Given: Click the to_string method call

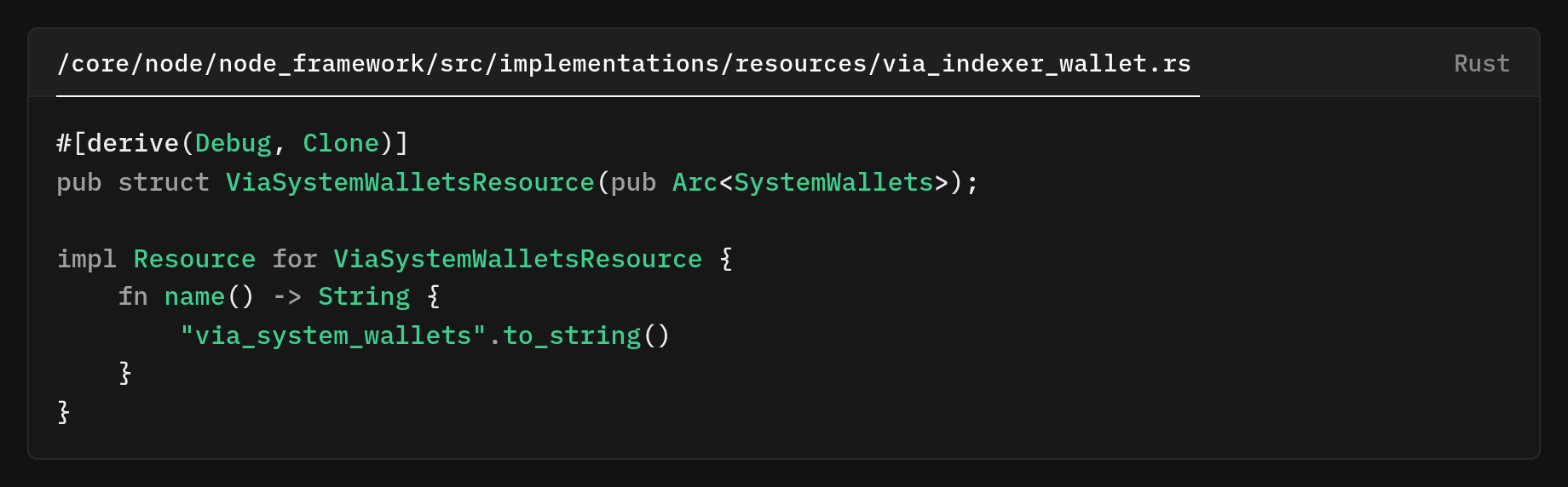Looking at the screenshot, I should pyautogui.click(x=571, y=335).
